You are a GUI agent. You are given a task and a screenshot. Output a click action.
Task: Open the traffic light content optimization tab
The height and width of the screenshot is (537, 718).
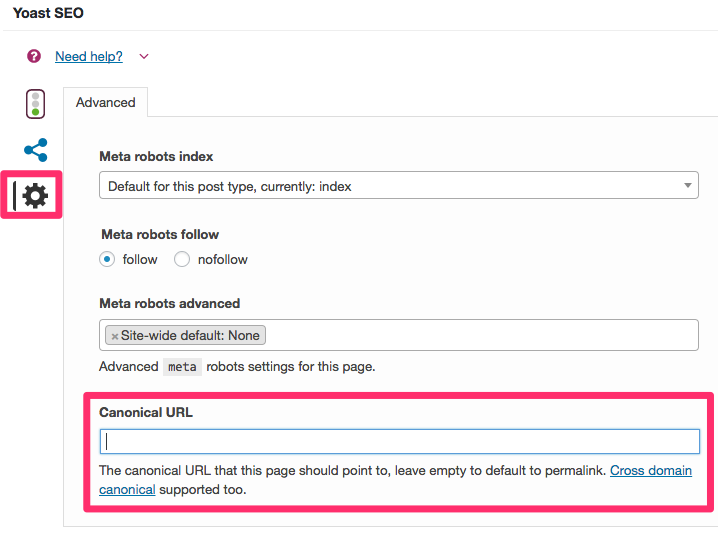[35, 104]
